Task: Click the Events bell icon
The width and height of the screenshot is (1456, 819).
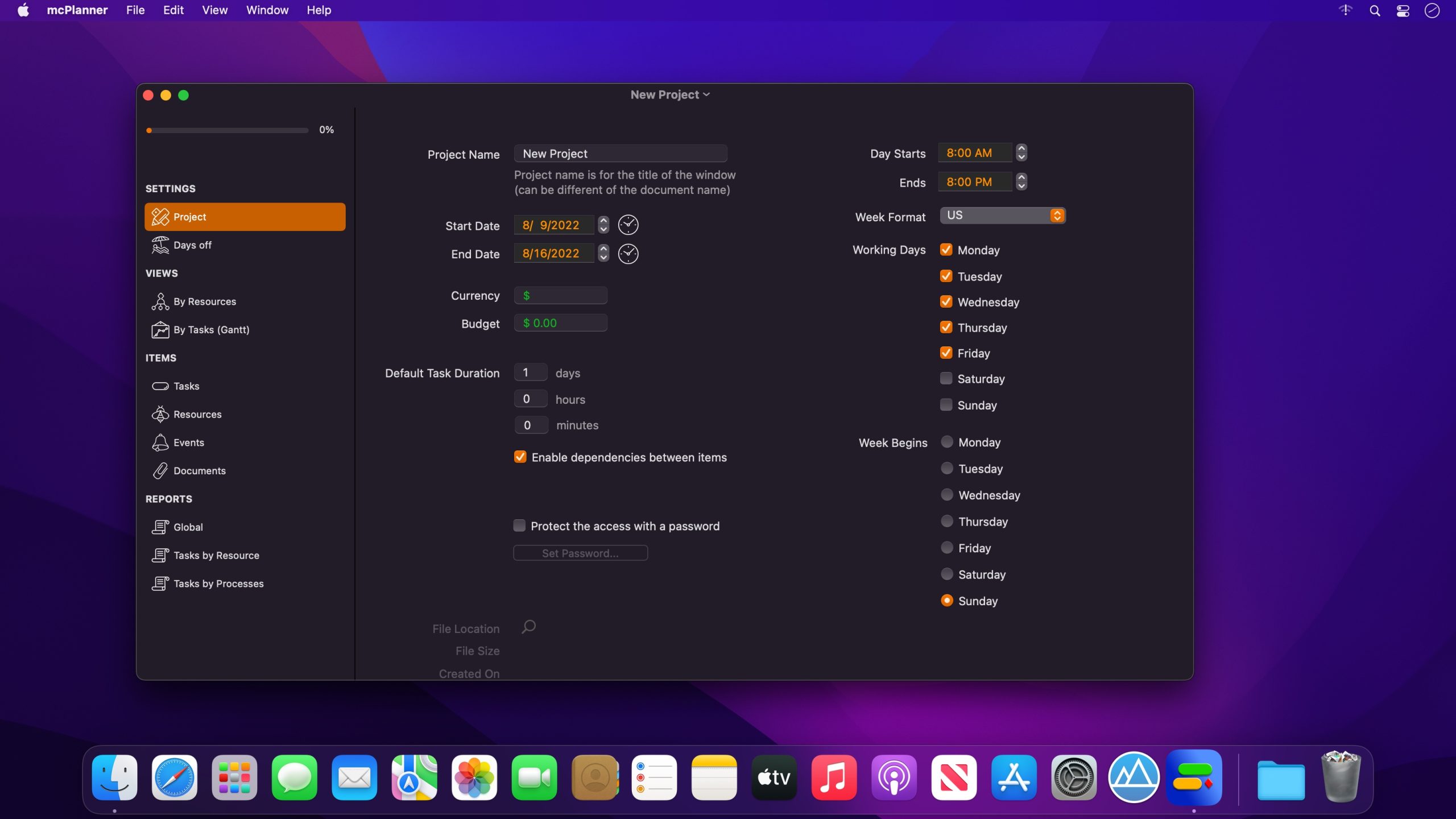Action: click(160, 442)
